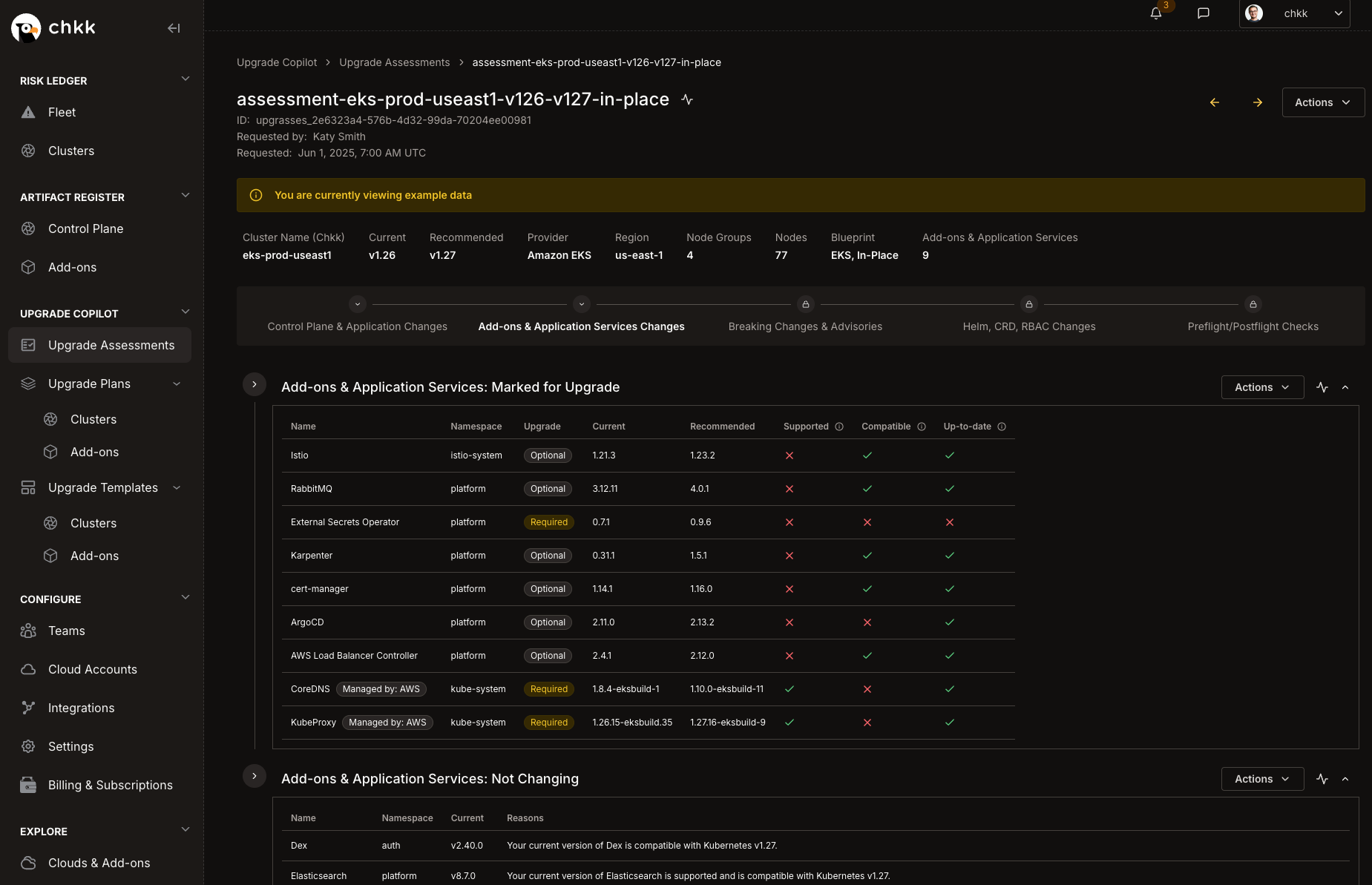The height and width of the screenshot is (885, 1372).
Task: Click the user avatar thumbnail
Action: pyautogui.click(x=1254, y=13)
